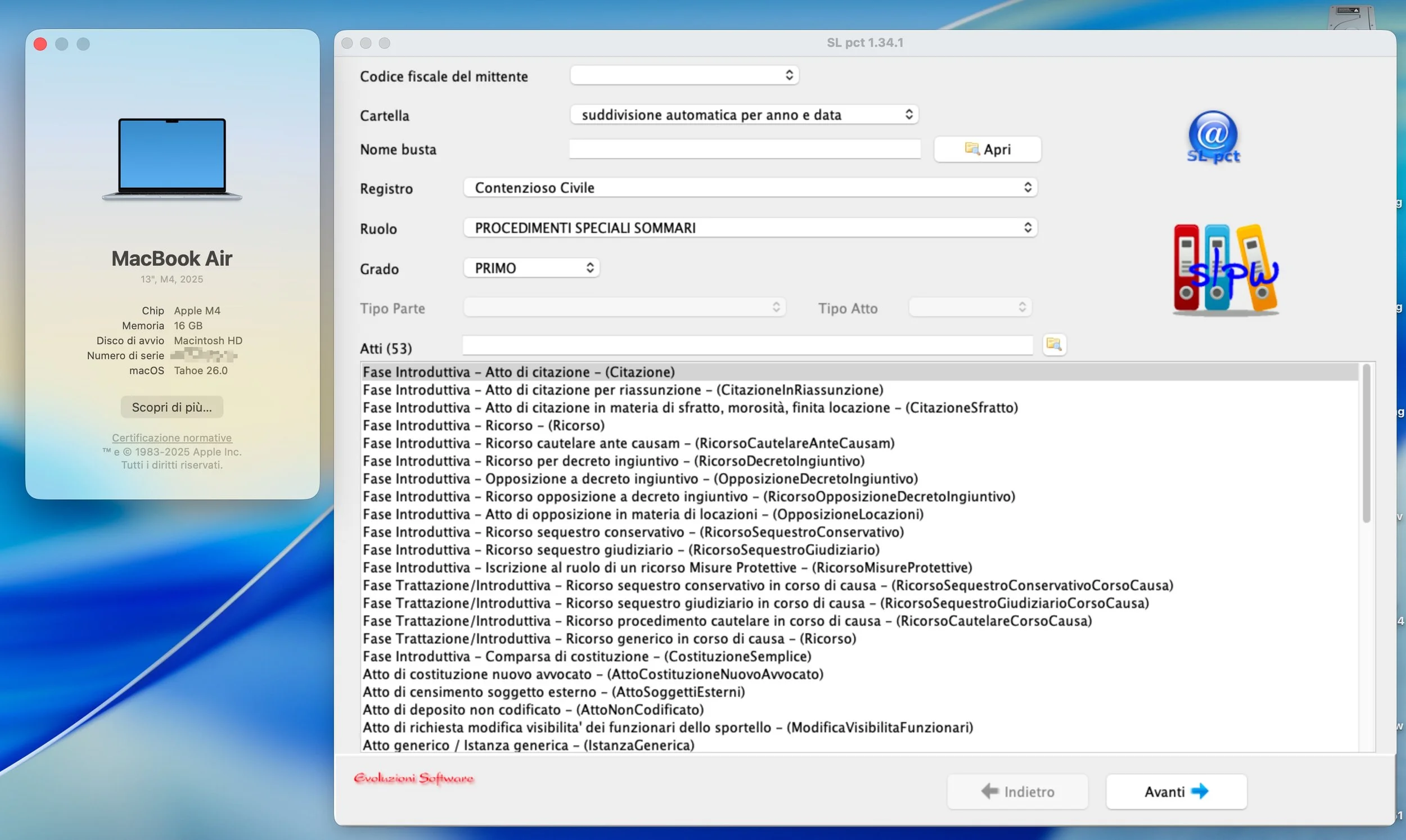Open the Cartella dropdown
Screen dimensions: 1406x840
(743, 115)
